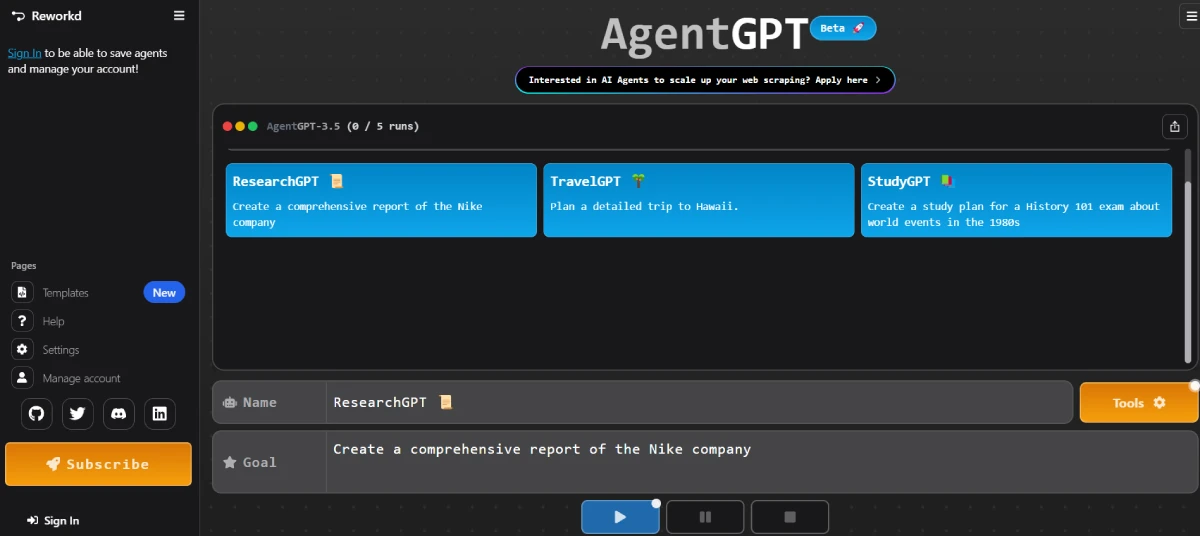This screenshot has height=536, width=1200.
Task: Open the Twitter social icon link
Action: 78,413
